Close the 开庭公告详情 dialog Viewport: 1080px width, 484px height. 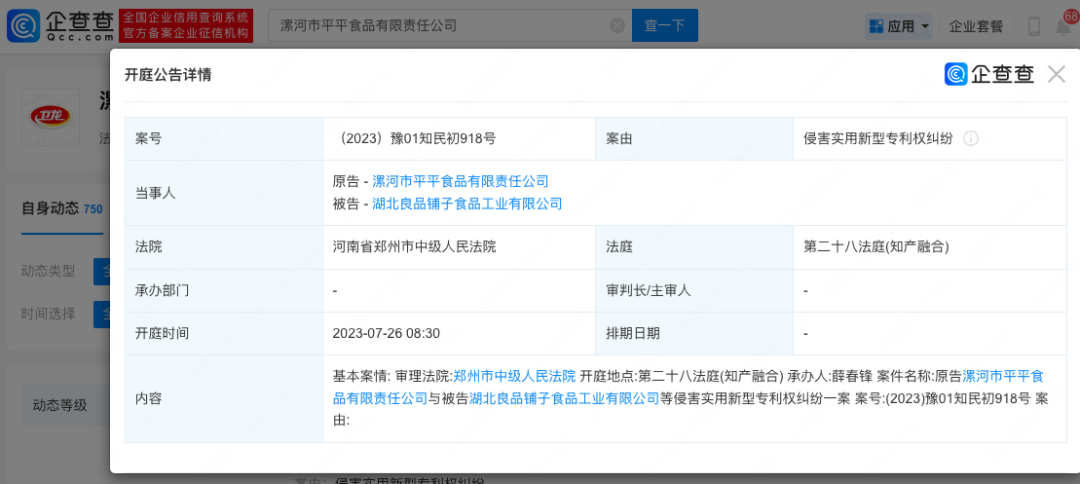click(1057, 74)
